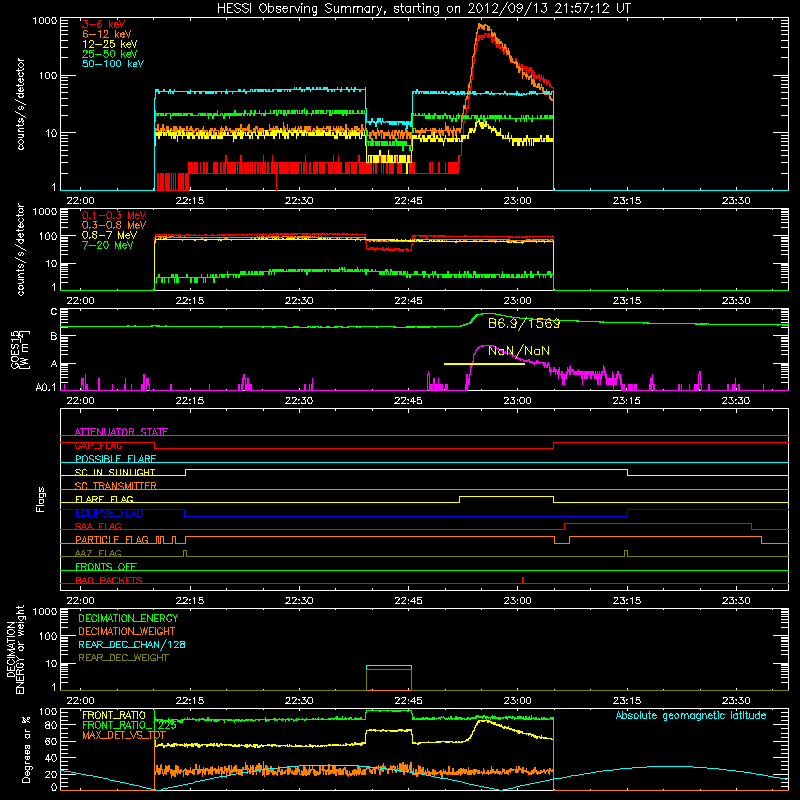The width and height of the screenshot is (800, 800).
Task: Select the 25-50 keV legend label
Action: (110, 54)
